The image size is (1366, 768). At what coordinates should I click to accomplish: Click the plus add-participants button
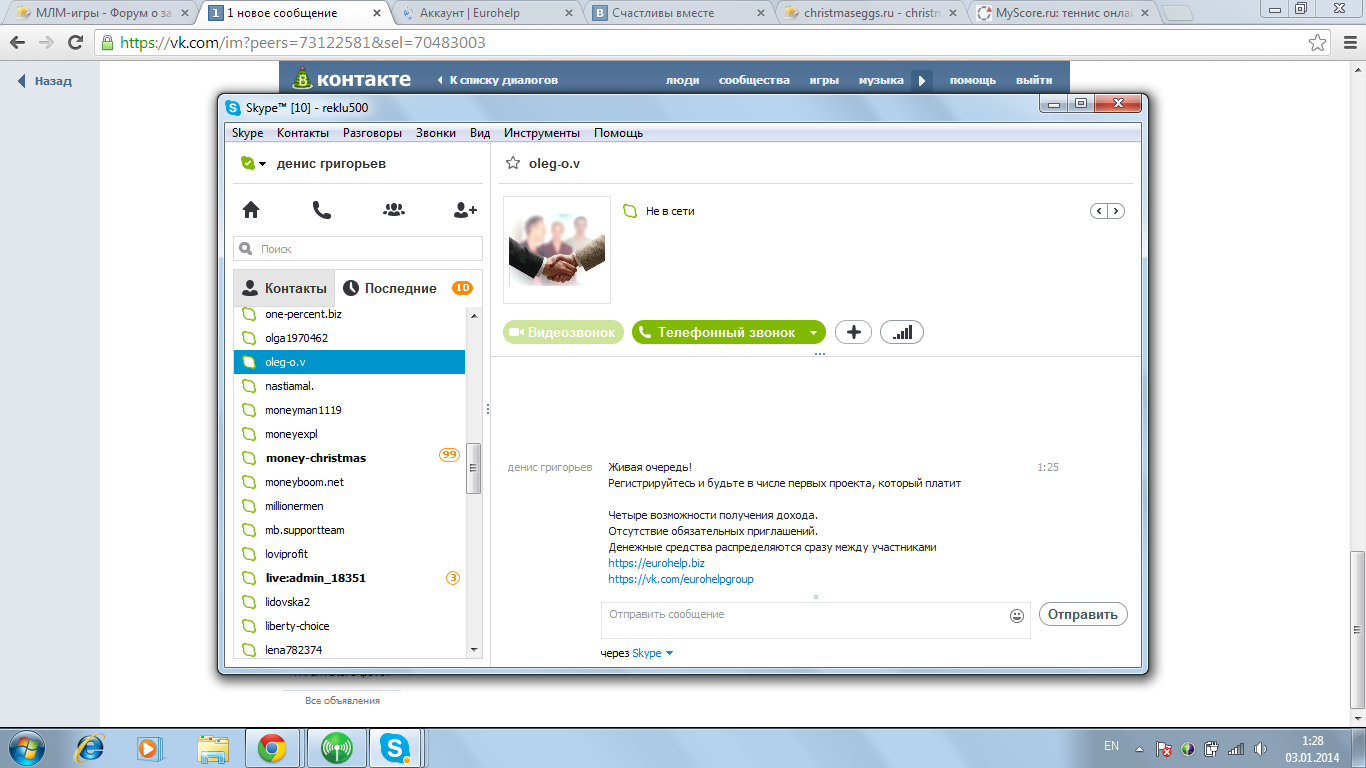[853, 332]
